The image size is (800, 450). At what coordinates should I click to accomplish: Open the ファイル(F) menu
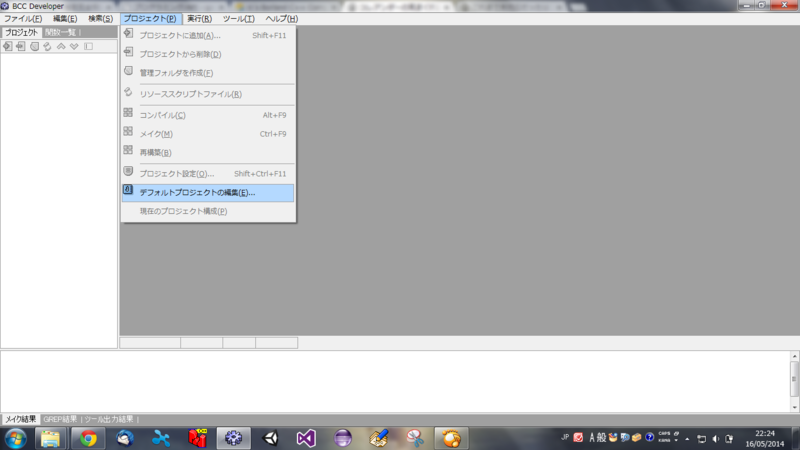(x=23, y=19)
